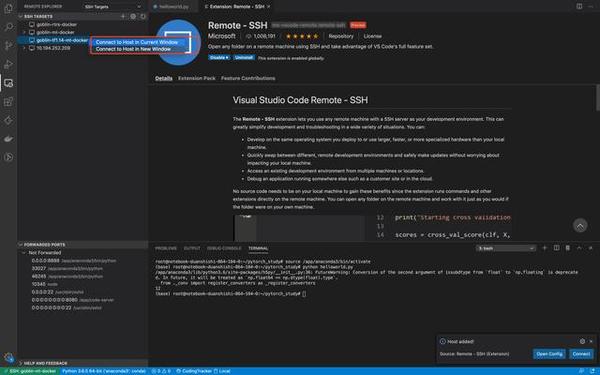Click the Microsoft publisher link

point(222,36)
